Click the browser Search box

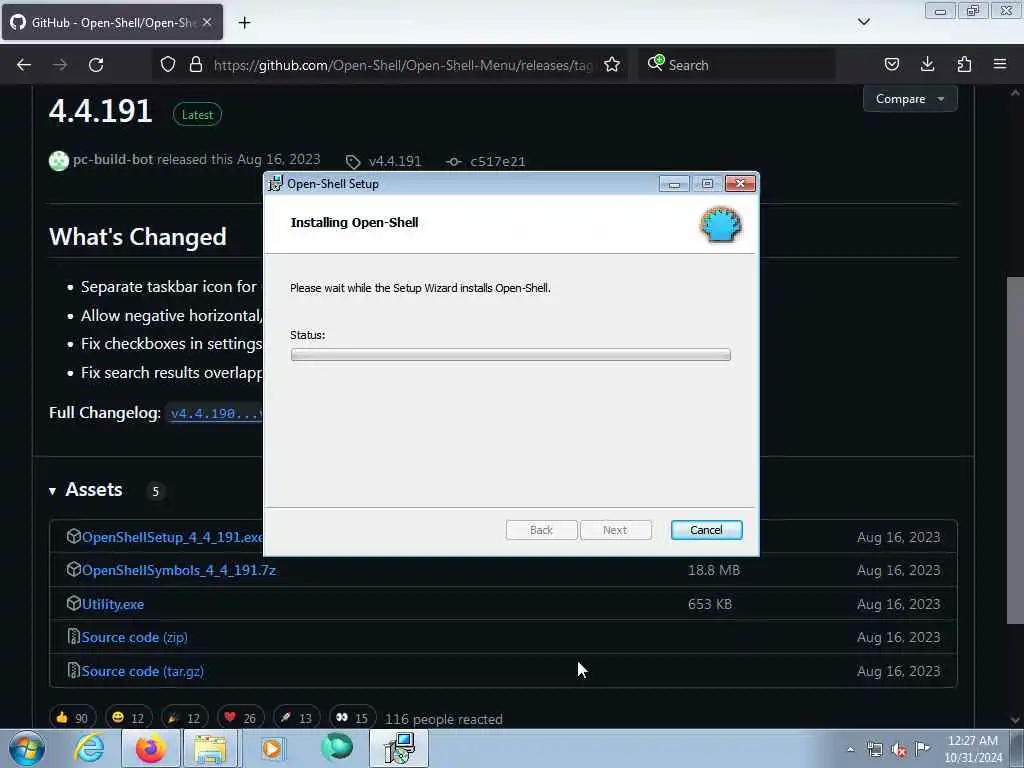[x=737, y=65]
